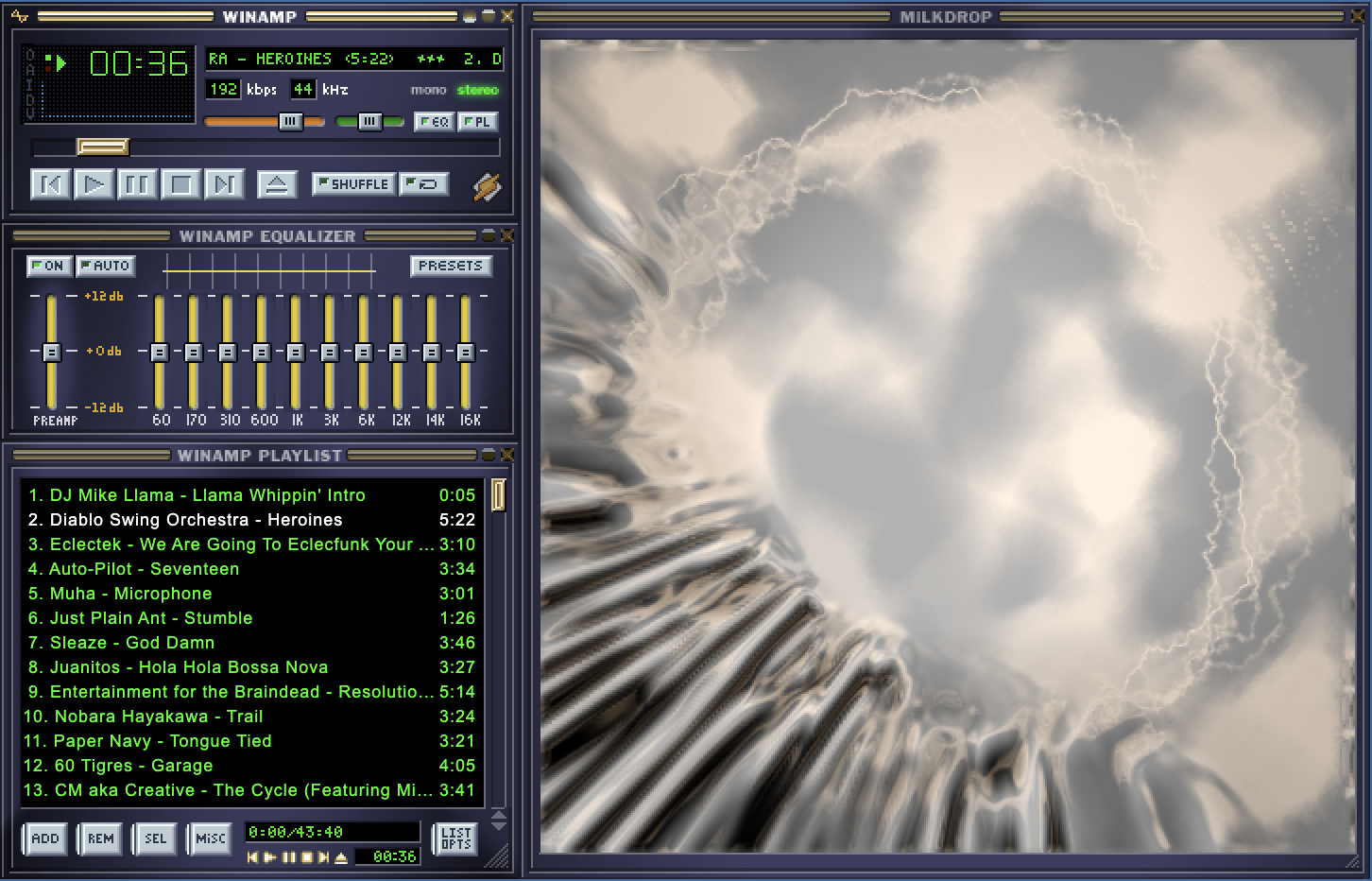Toggle Repeat mode button

click(423, 184)
